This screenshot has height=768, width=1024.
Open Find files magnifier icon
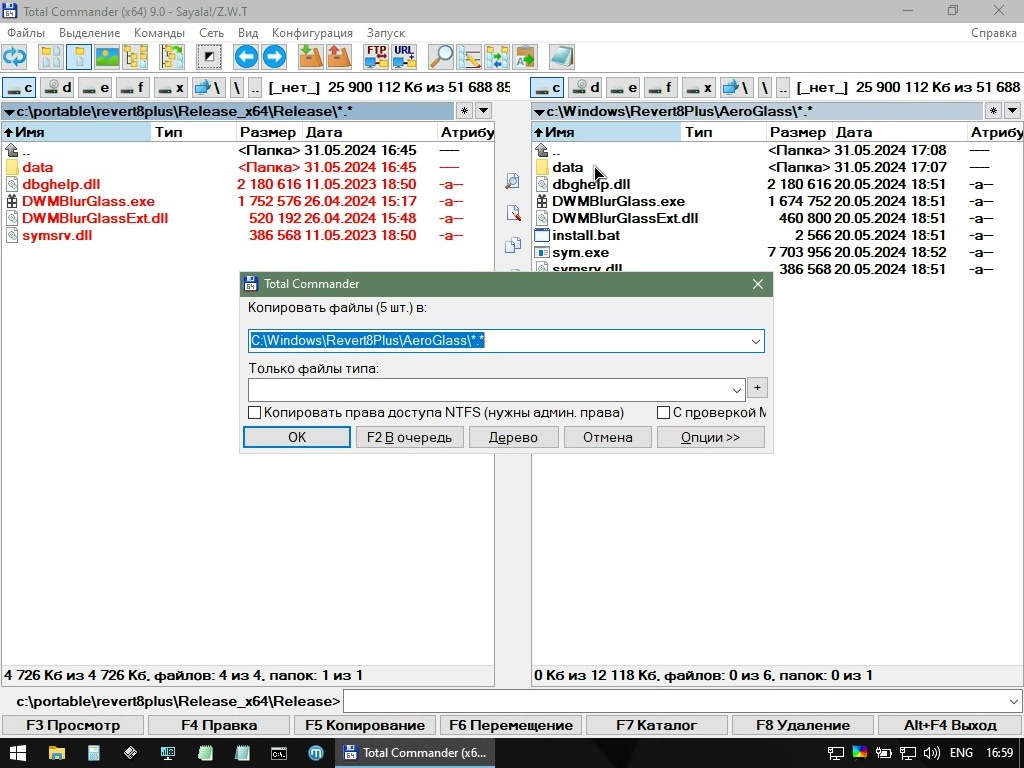pyautogui.click(x=441, y=57)
